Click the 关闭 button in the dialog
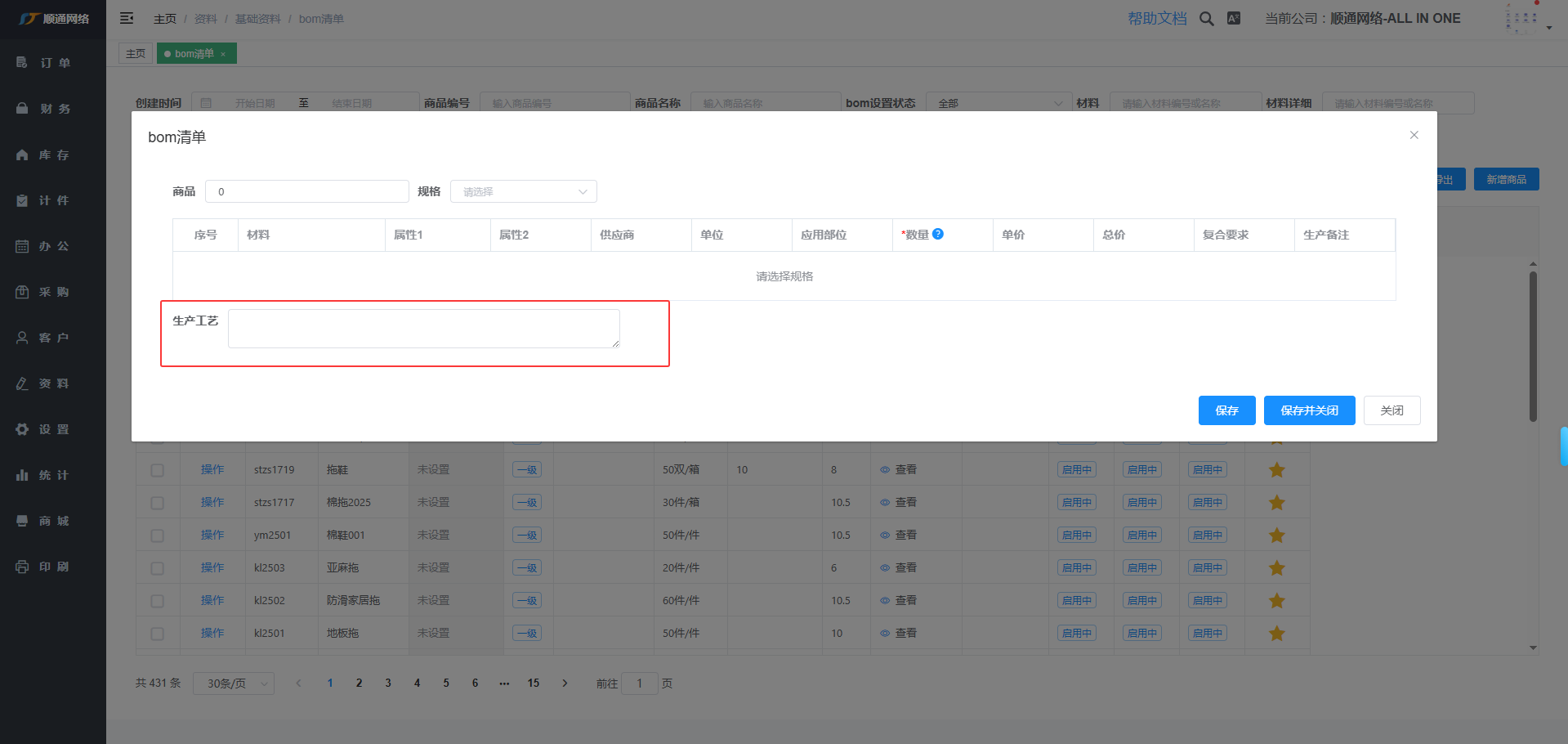 1392,410
